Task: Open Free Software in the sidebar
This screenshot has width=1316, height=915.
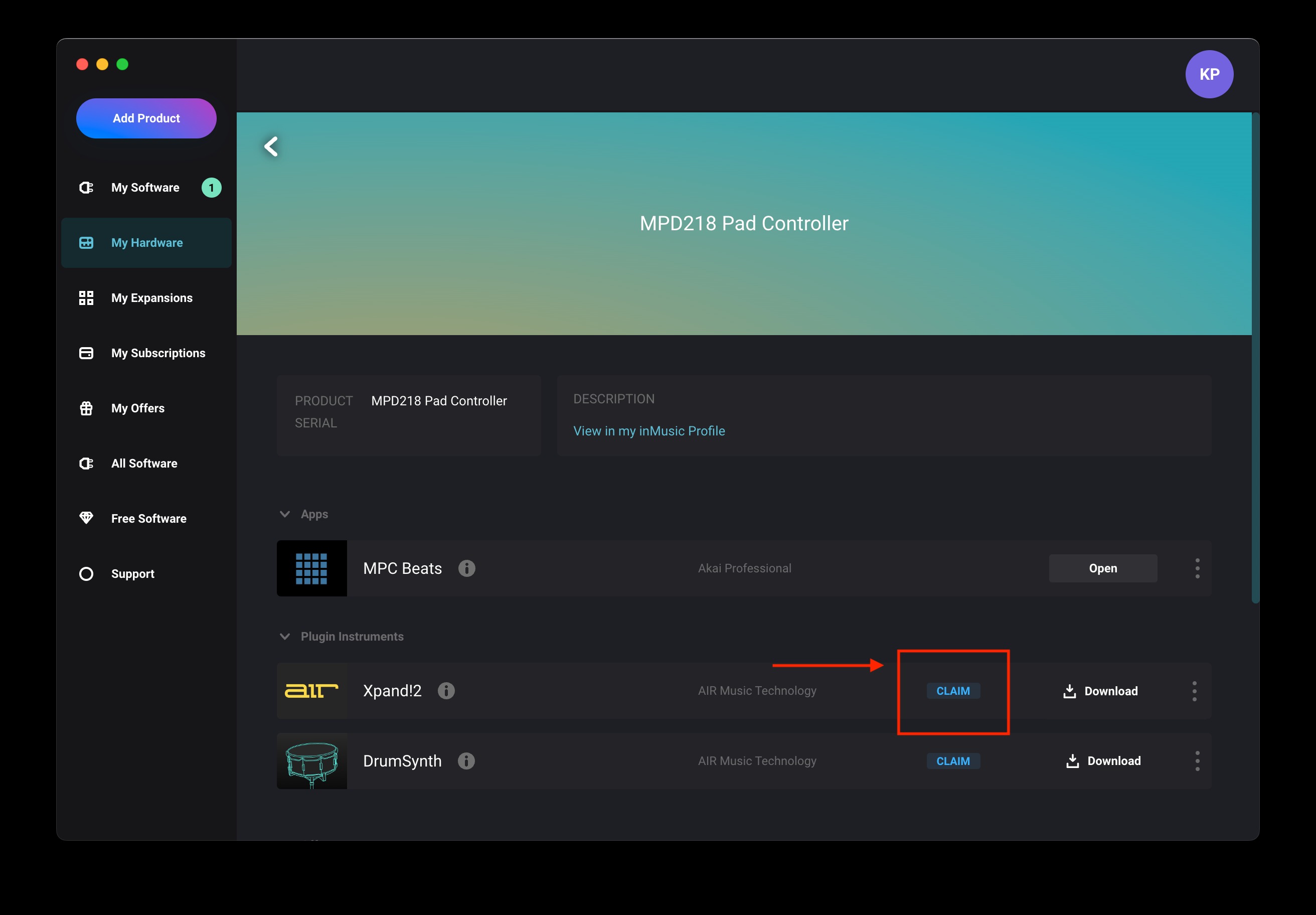Action: (x=148, y=518)
